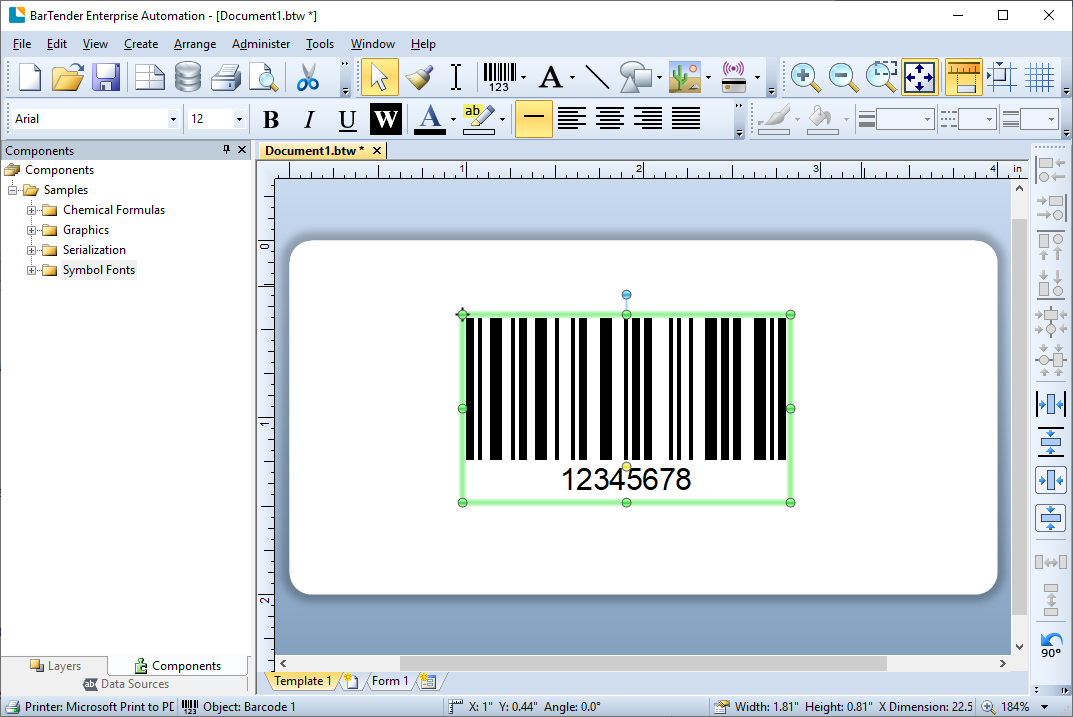Select the Text tool
Image resolution: width=1073 pixels, height=717 pixels.
point(551,76)
